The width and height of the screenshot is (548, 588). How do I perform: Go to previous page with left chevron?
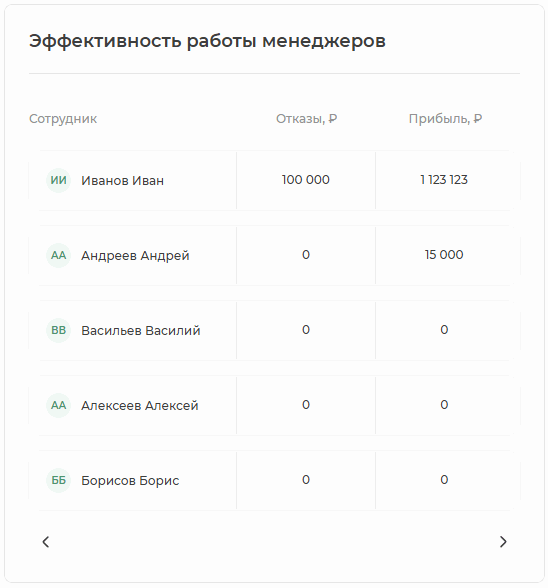point(46,542)
